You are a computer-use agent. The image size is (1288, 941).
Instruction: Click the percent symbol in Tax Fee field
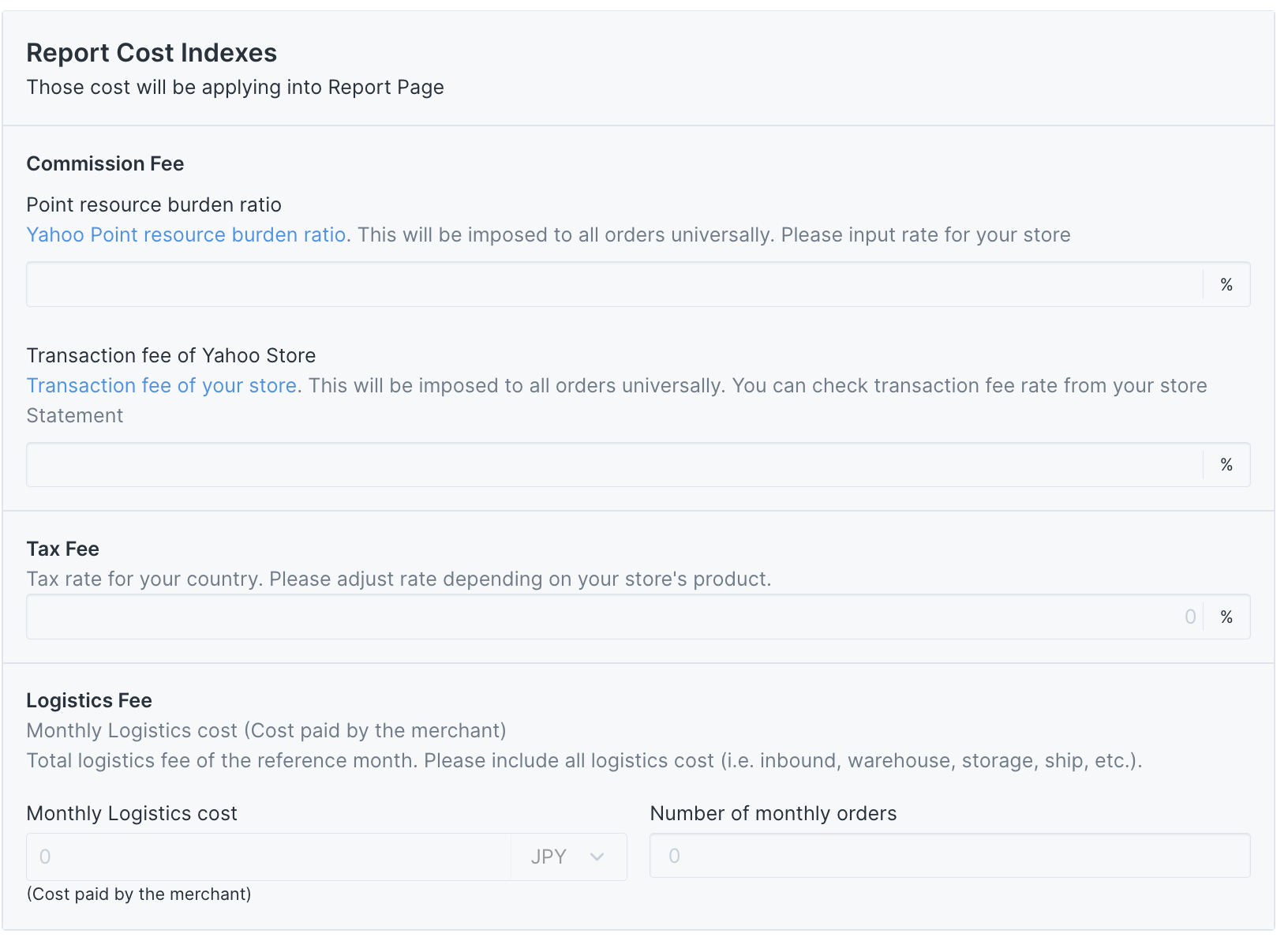click(1226, 617)
